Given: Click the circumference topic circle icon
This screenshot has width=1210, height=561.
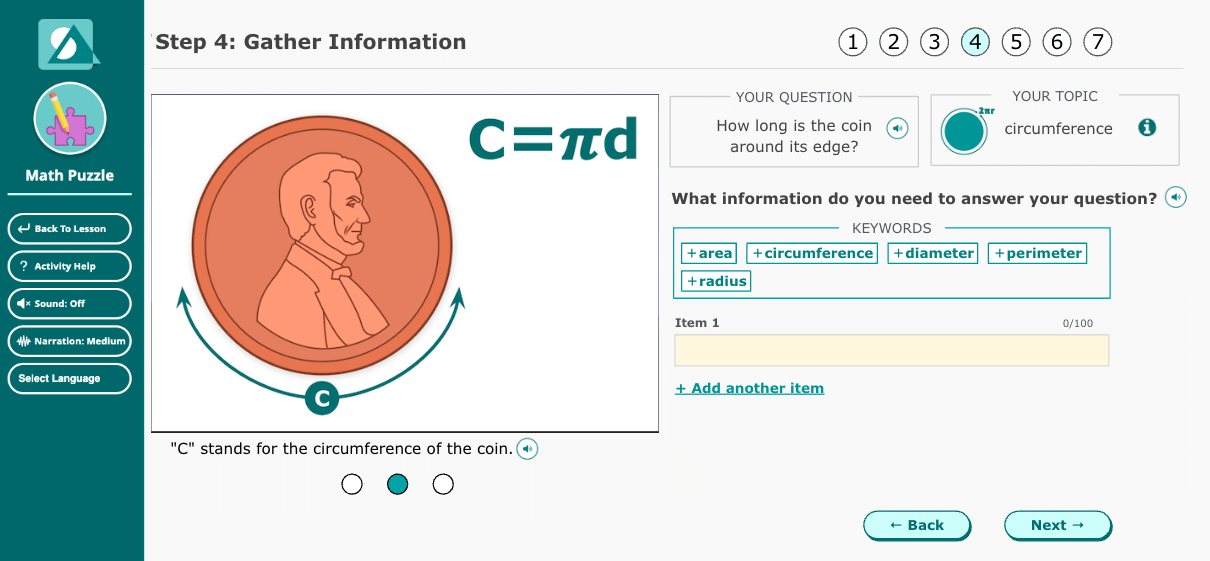Looking at the screenshot, I should click(x=964, y=131).
